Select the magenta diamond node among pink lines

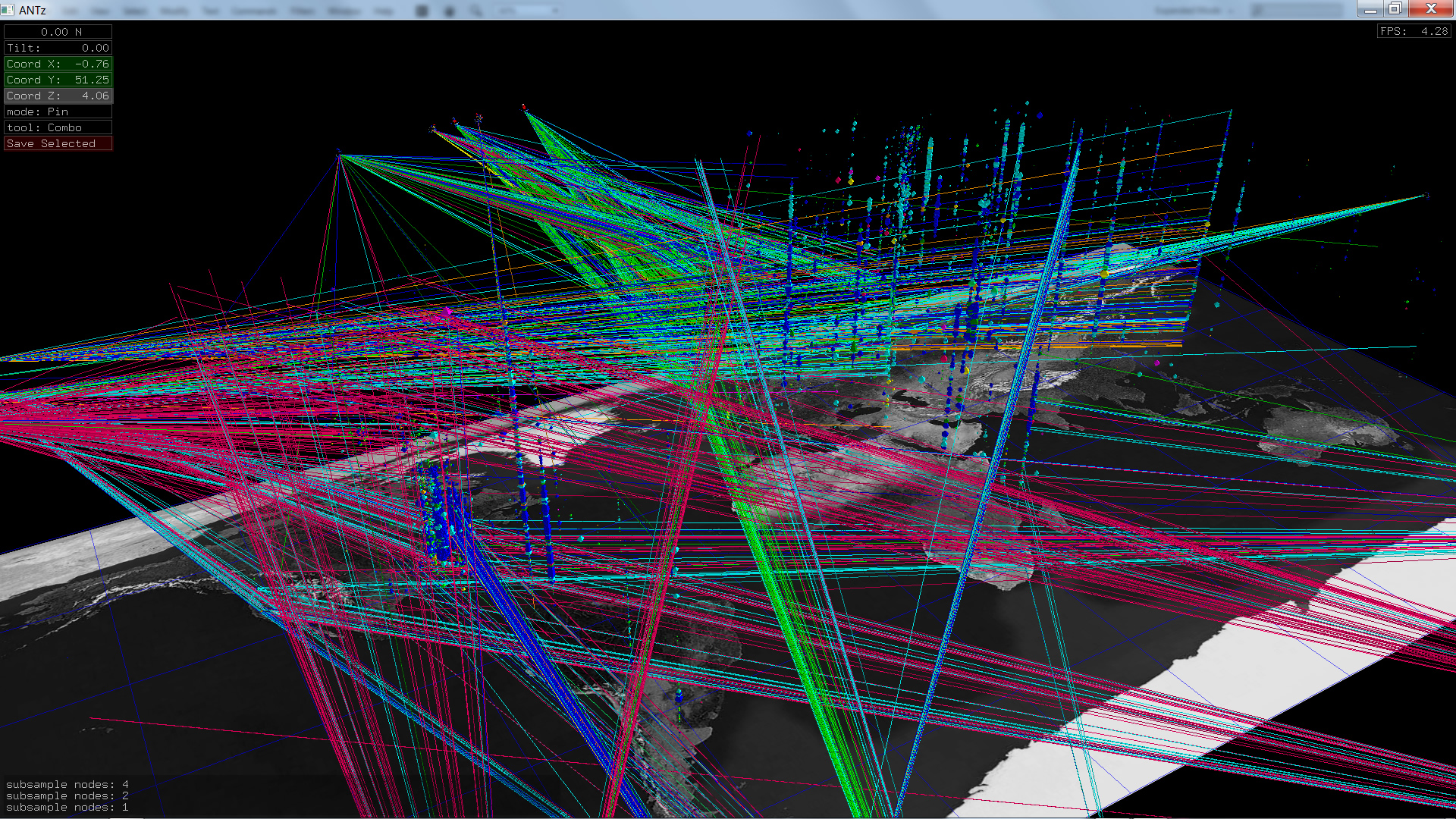[447, 312]
